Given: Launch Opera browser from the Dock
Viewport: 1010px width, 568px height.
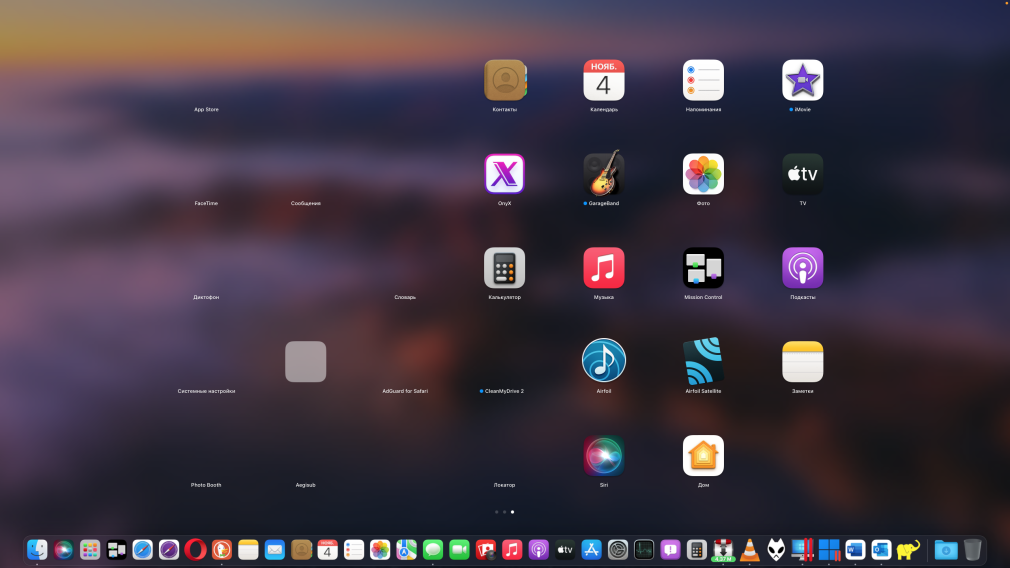Looking at the screenshot, I should 195,549.
